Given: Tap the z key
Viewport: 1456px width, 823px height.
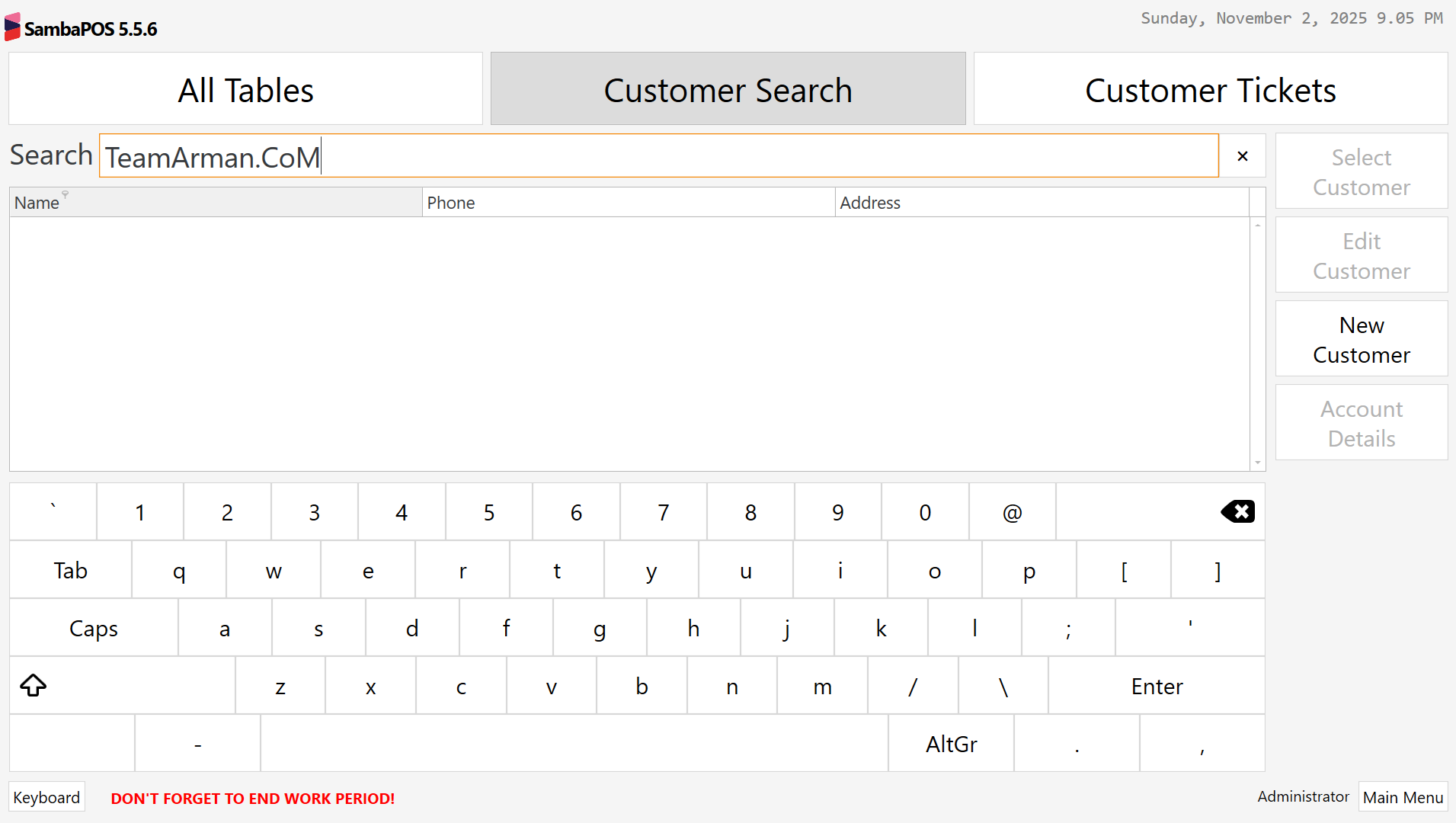Looking at the screenshot, I should [280, 686].
